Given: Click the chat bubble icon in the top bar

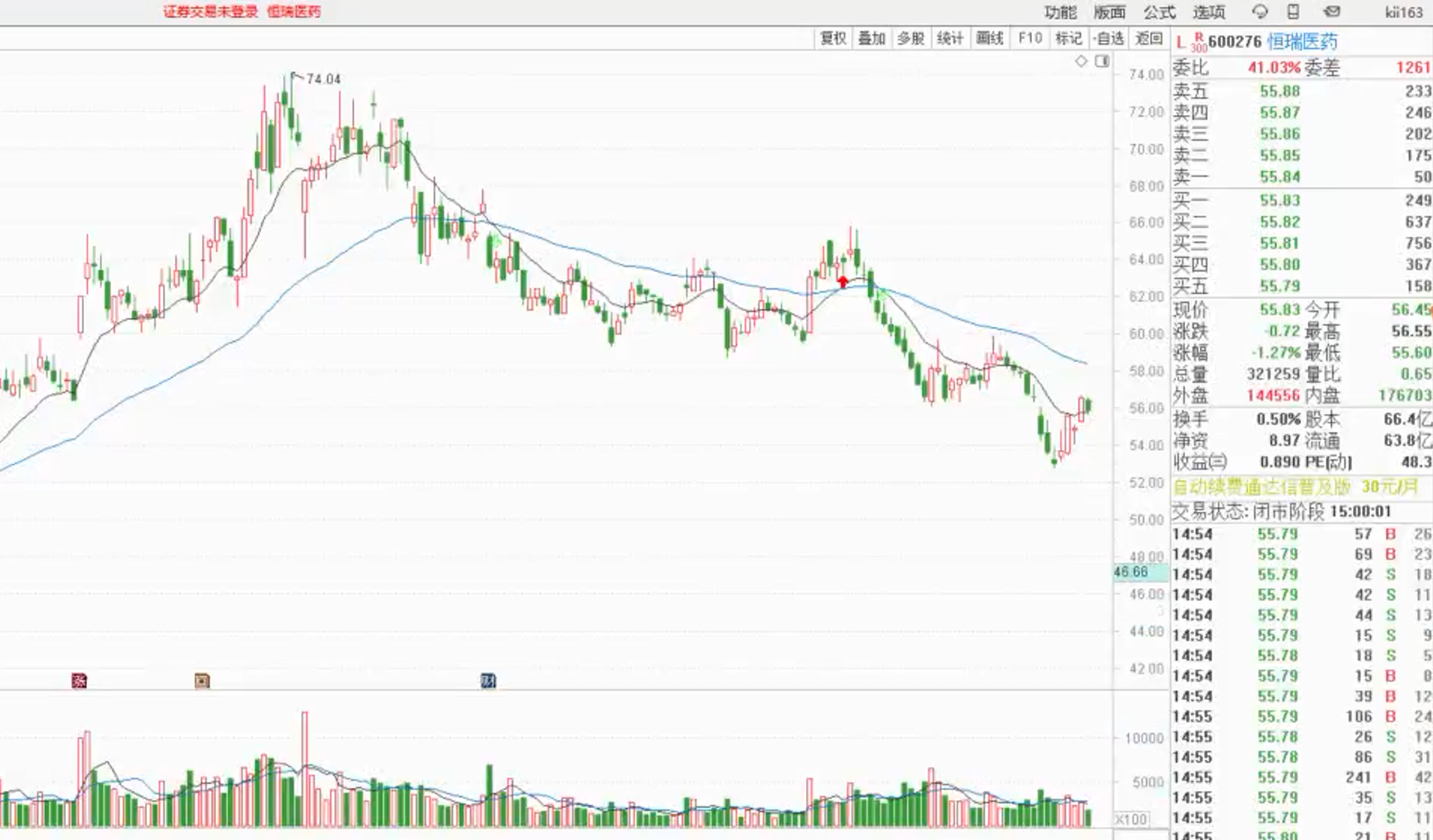Looking at the screenshot, I should tap(1260, 12).
